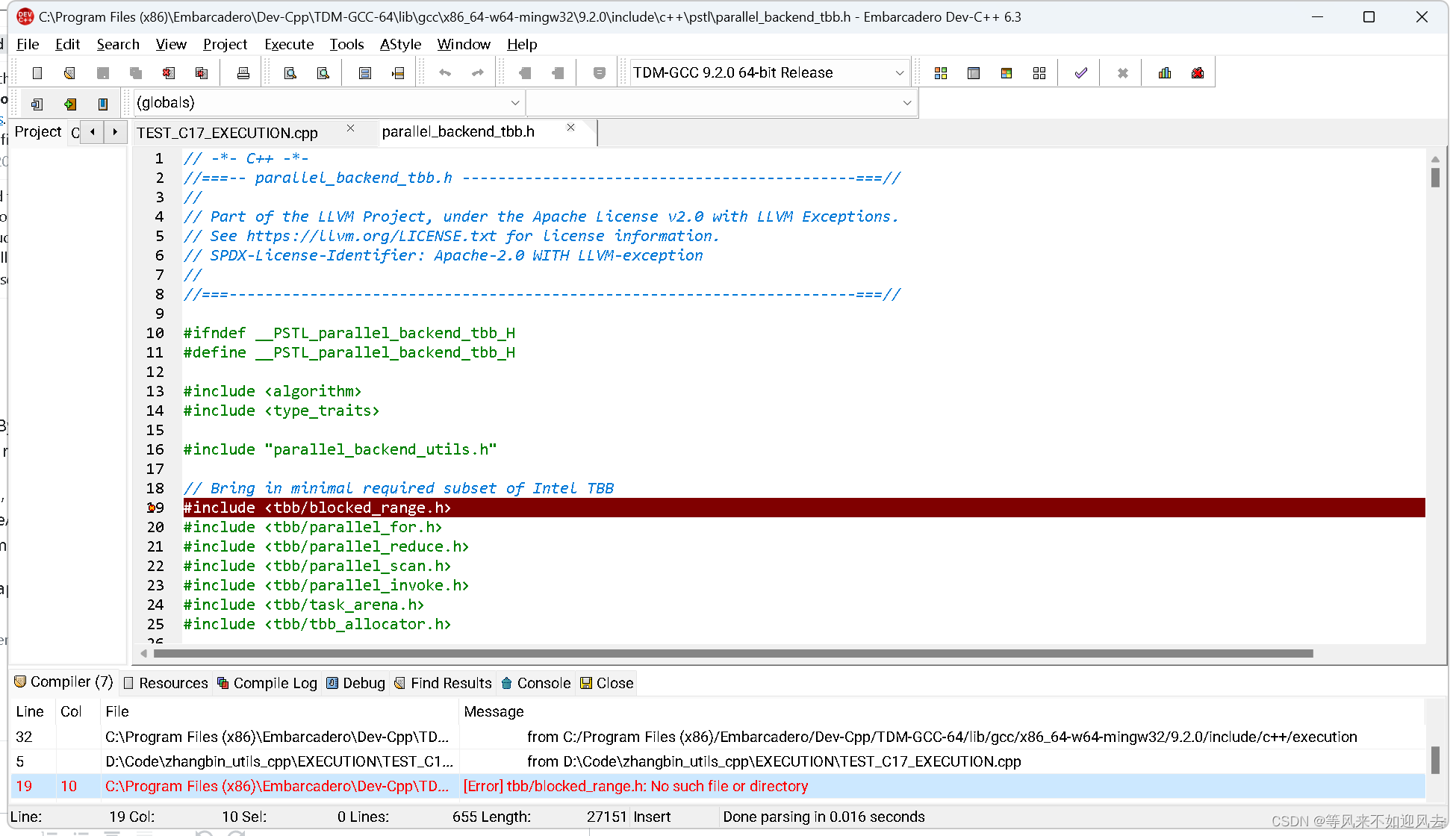Click the gray Stop Execution X icon
This screenshot has height=836, width=1456.
1123,73
